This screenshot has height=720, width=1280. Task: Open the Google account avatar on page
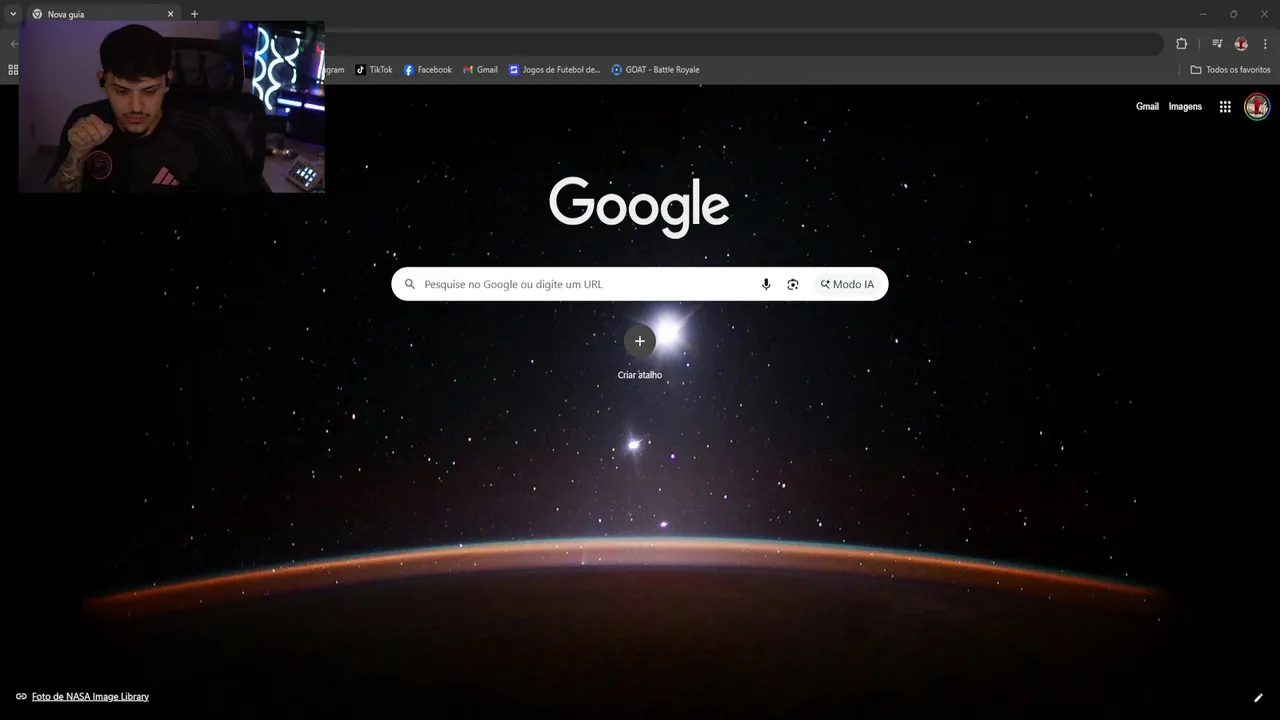[x=1257, y=106]
